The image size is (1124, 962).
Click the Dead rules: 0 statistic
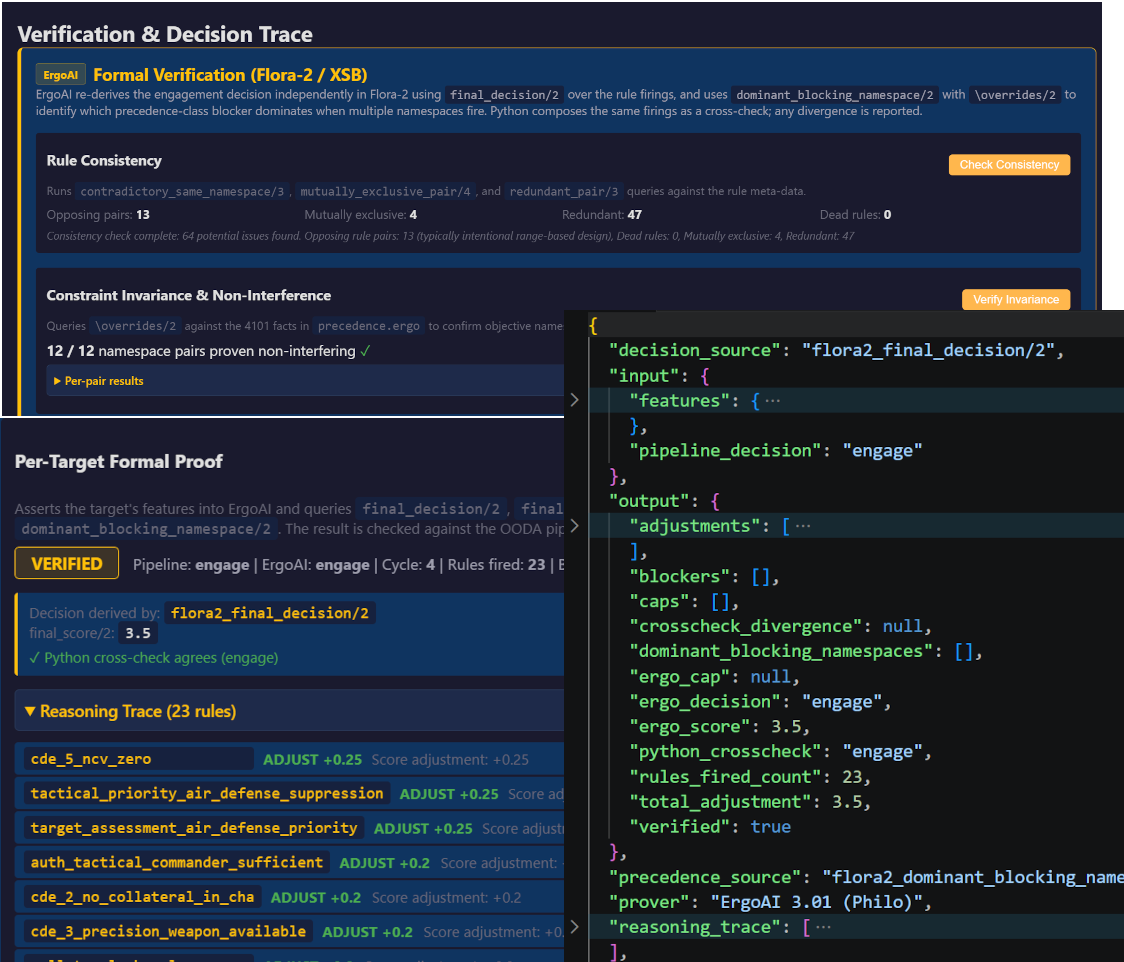(856, 214)
